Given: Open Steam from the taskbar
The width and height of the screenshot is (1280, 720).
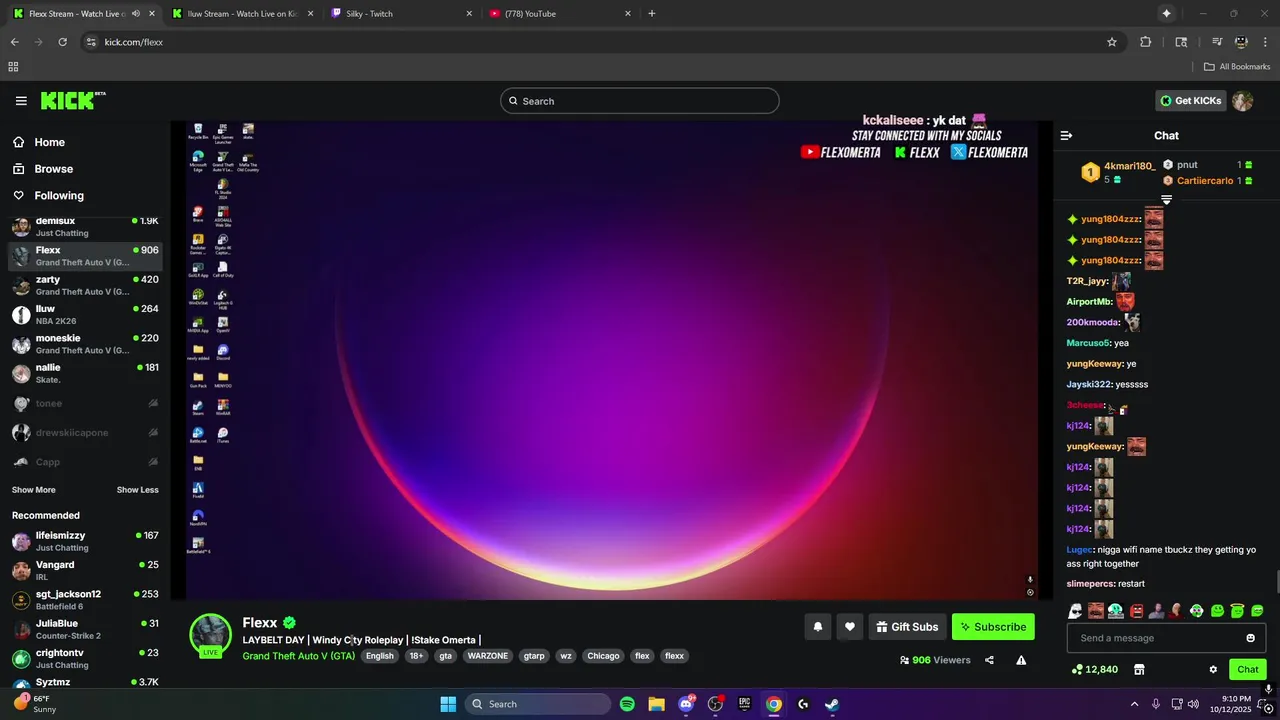Looking at the screenshot, I should tap(832, 704).
